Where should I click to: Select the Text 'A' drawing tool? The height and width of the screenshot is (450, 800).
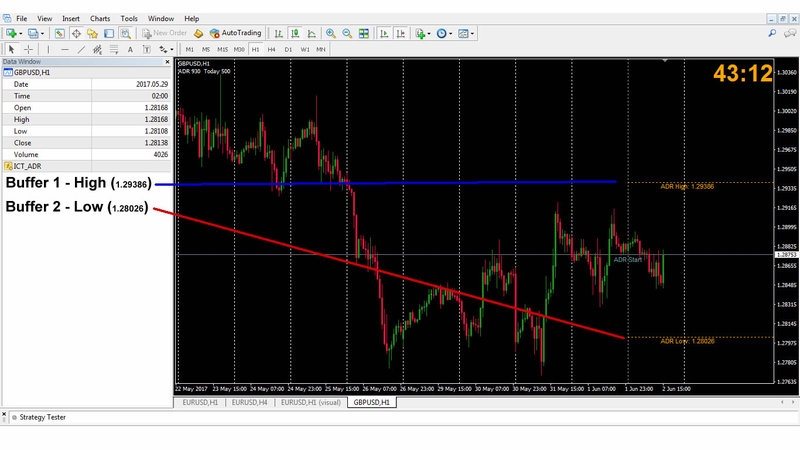pyautogui.click(x=130, y=49)
